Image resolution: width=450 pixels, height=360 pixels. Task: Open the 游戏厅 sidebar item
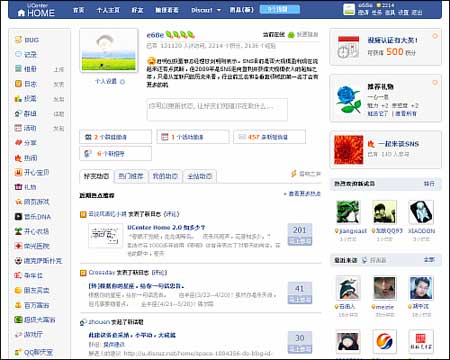(x=29, y=334)
